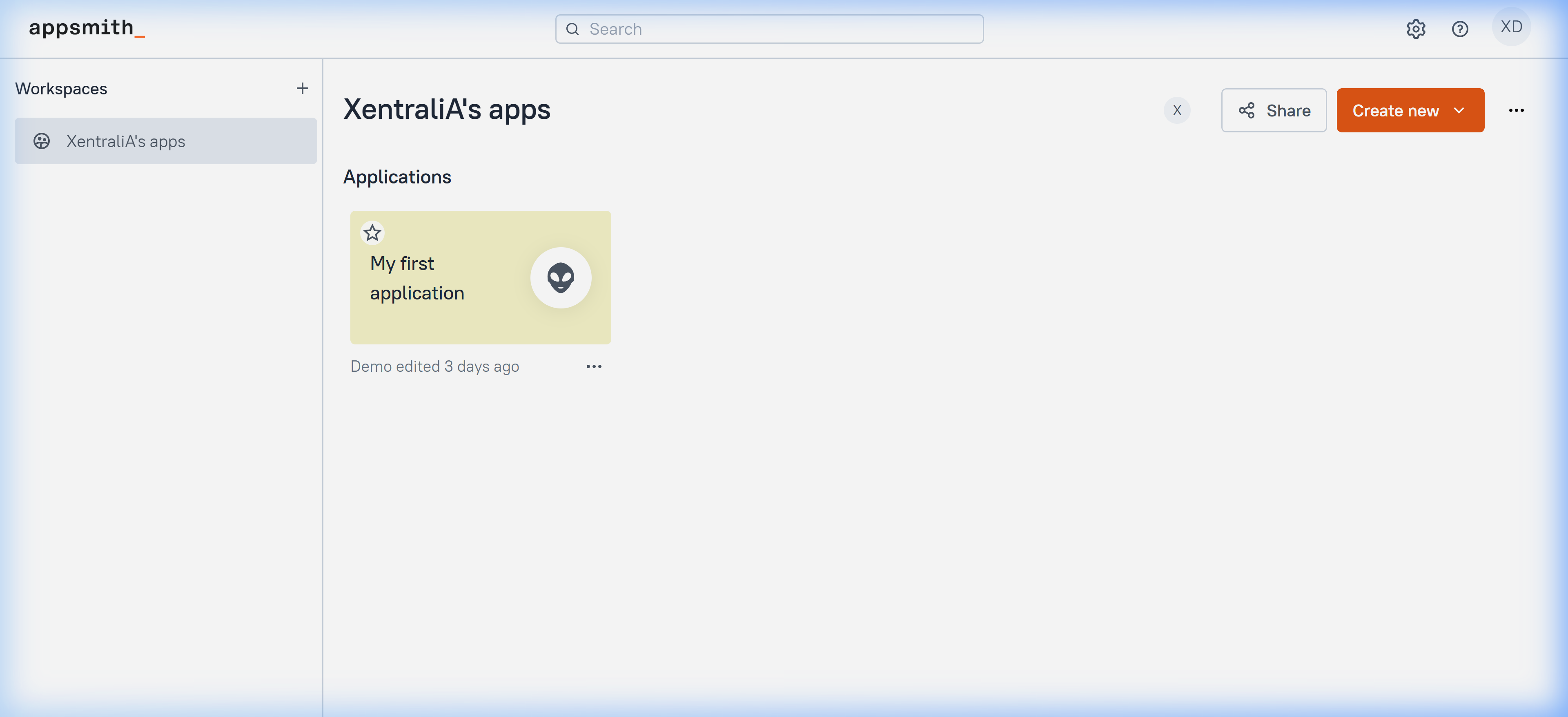Click inside the Search input field

pos(700,29)
